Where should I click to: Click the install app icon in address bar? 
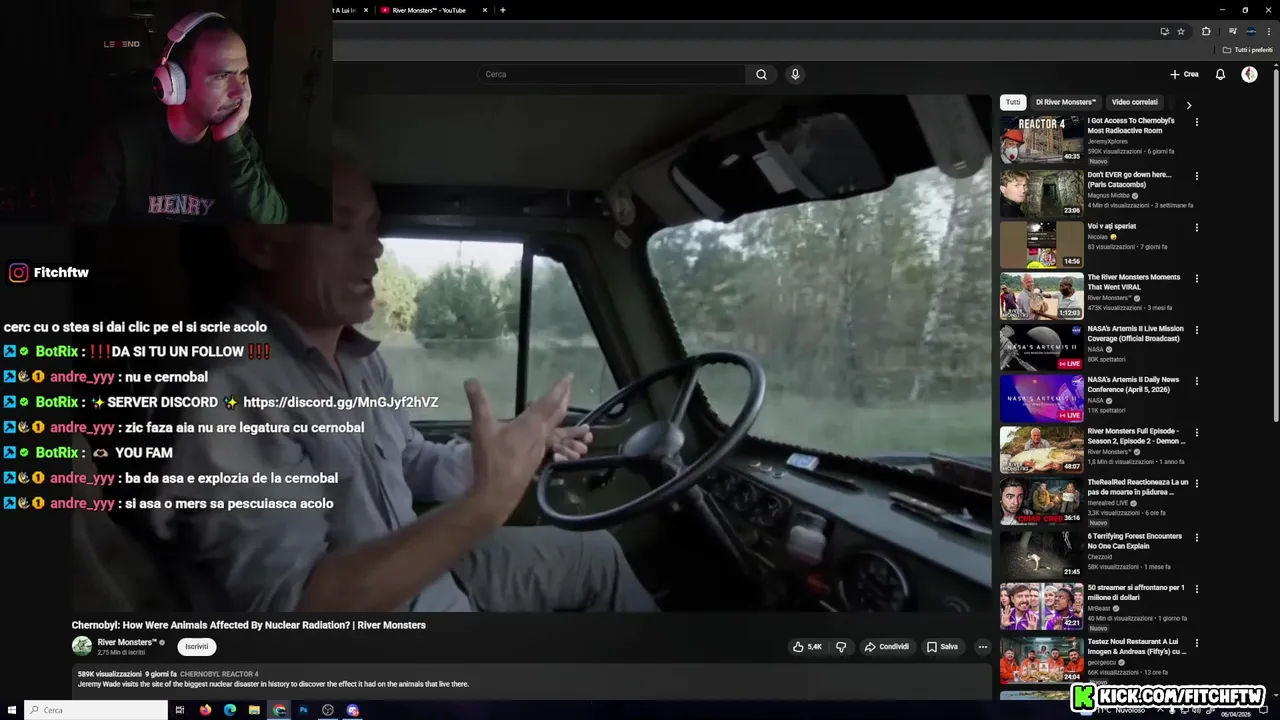point(1164,31)
